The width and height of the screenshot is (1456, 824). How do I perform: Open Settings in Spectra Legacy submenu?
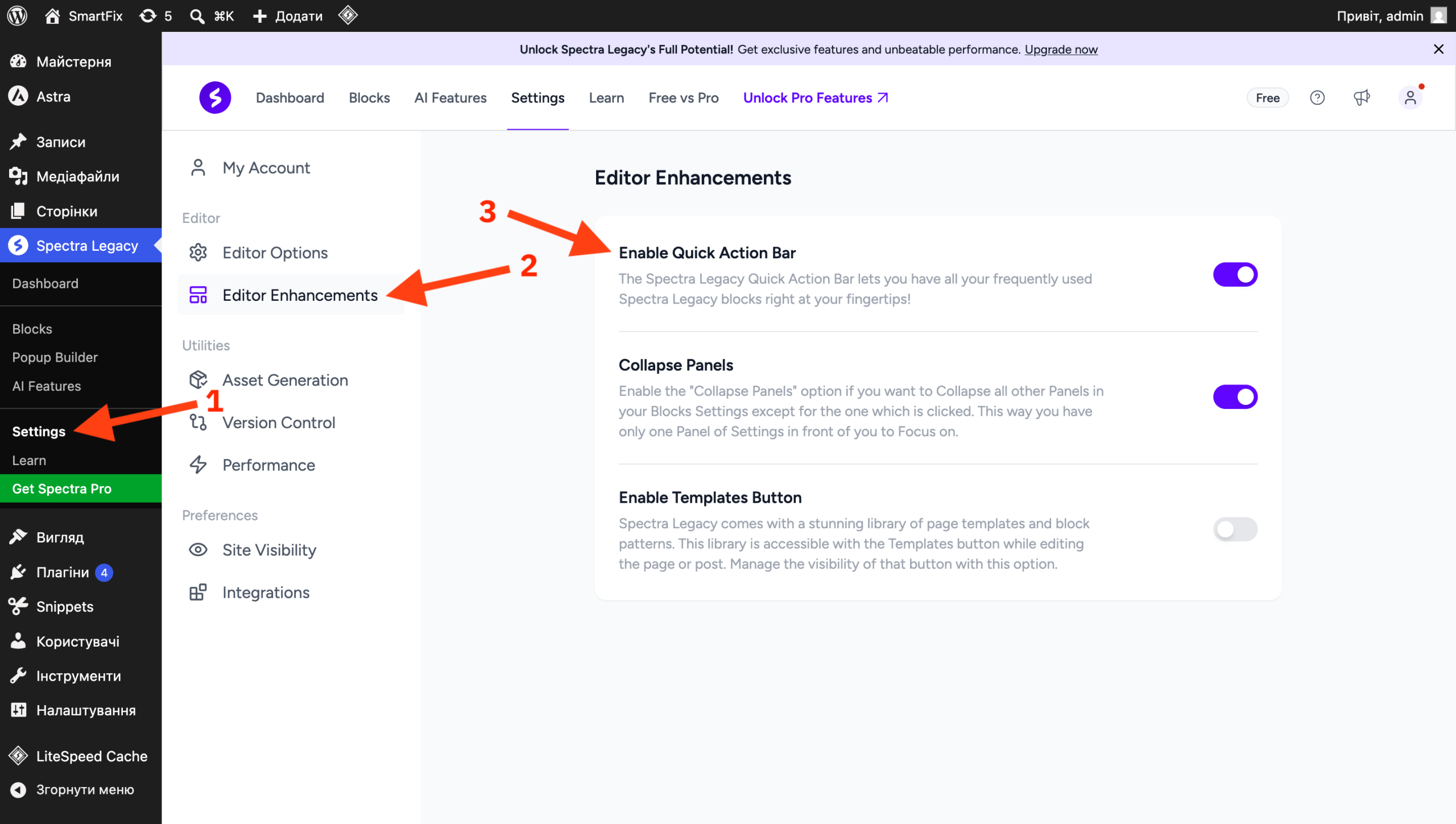coord(39,432)
